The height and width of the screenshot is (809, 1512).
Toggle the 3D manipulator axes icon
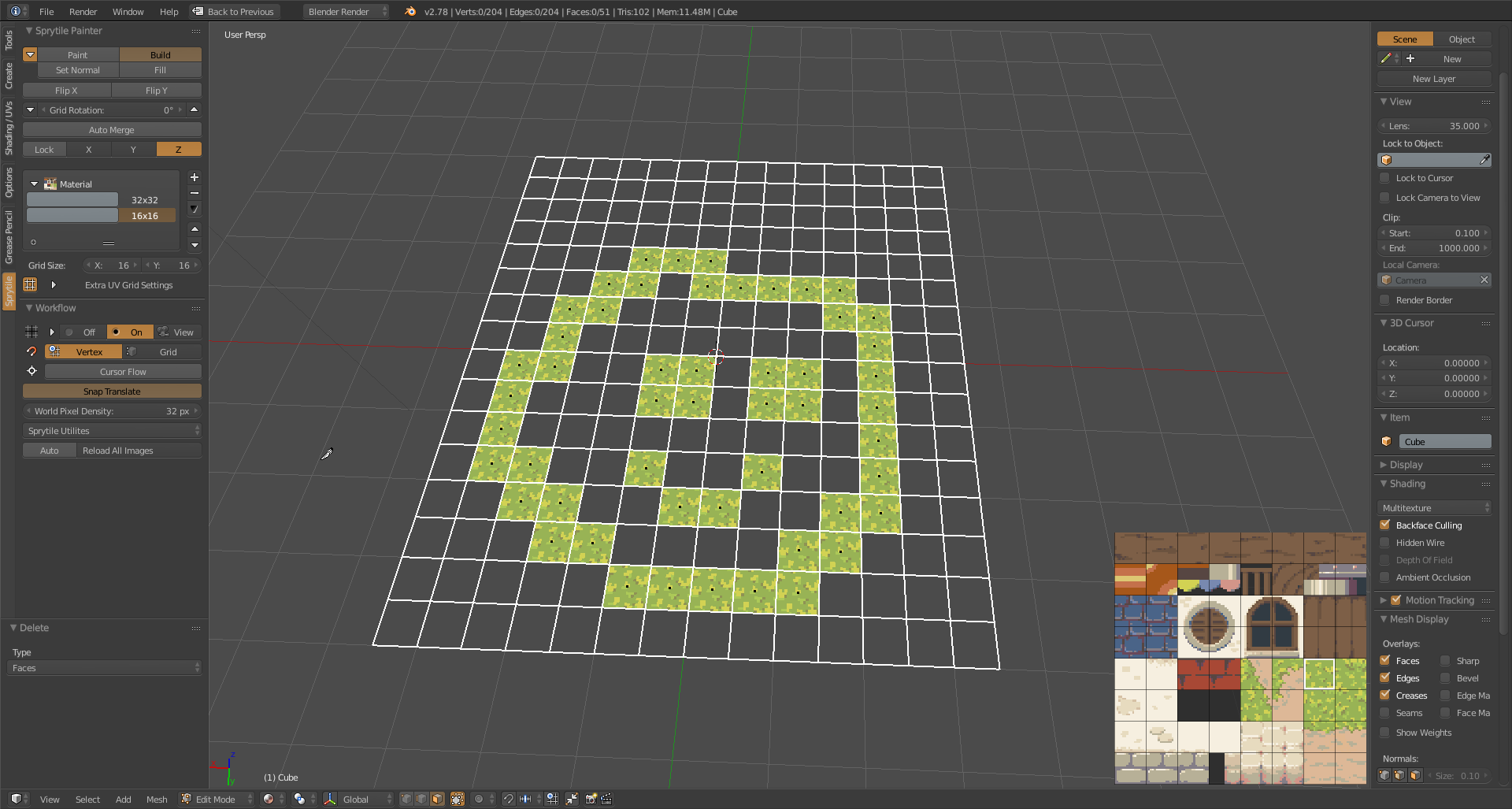click(x=330, y=799)
